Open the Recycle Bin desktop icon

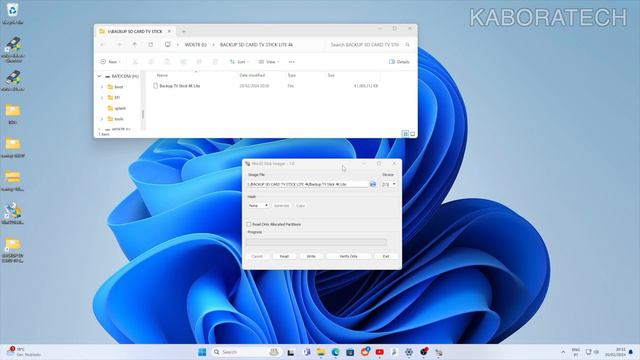pos(12,13)
